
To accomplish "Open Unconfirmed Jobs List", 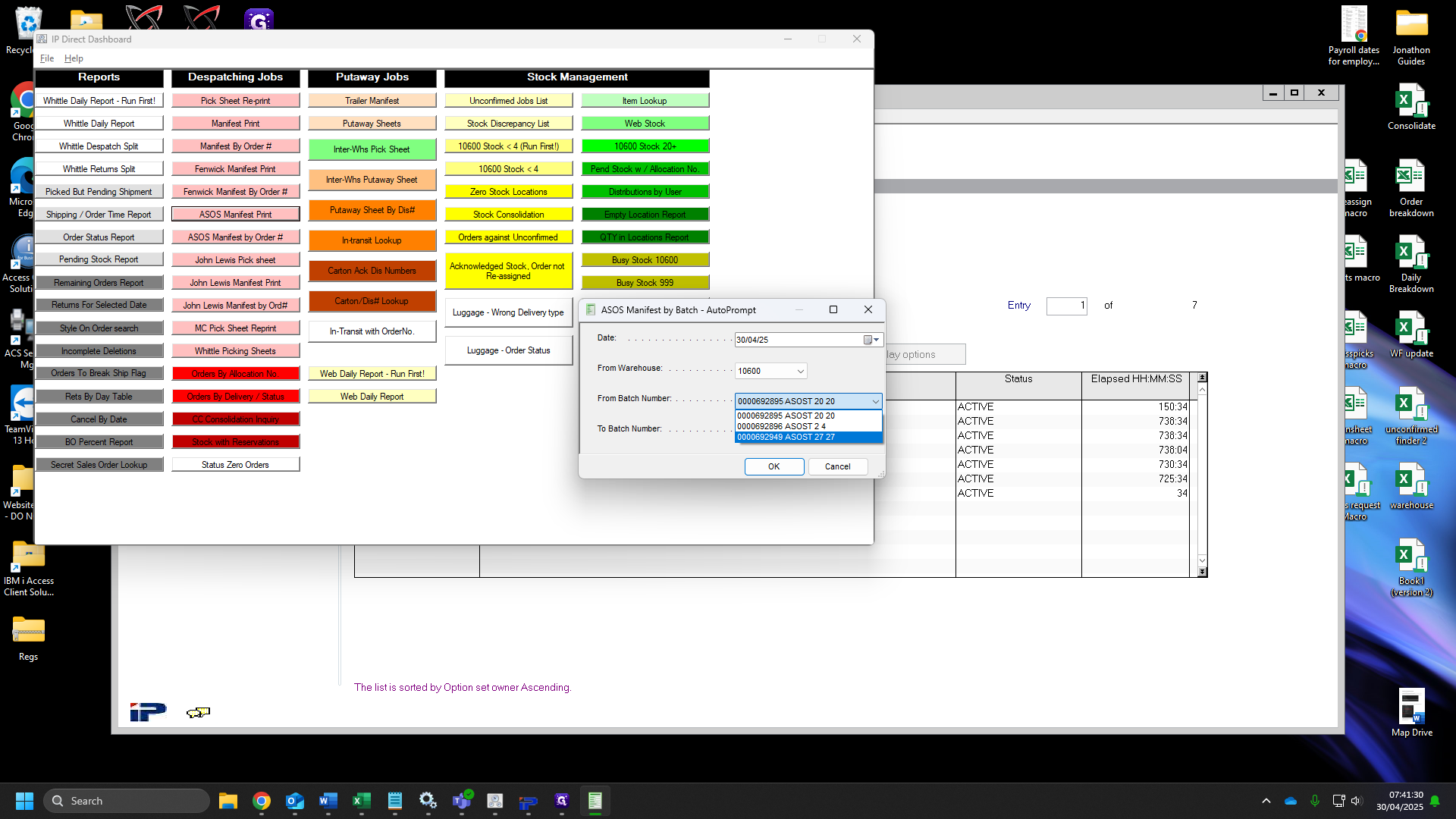I will (x=508, y=100).
